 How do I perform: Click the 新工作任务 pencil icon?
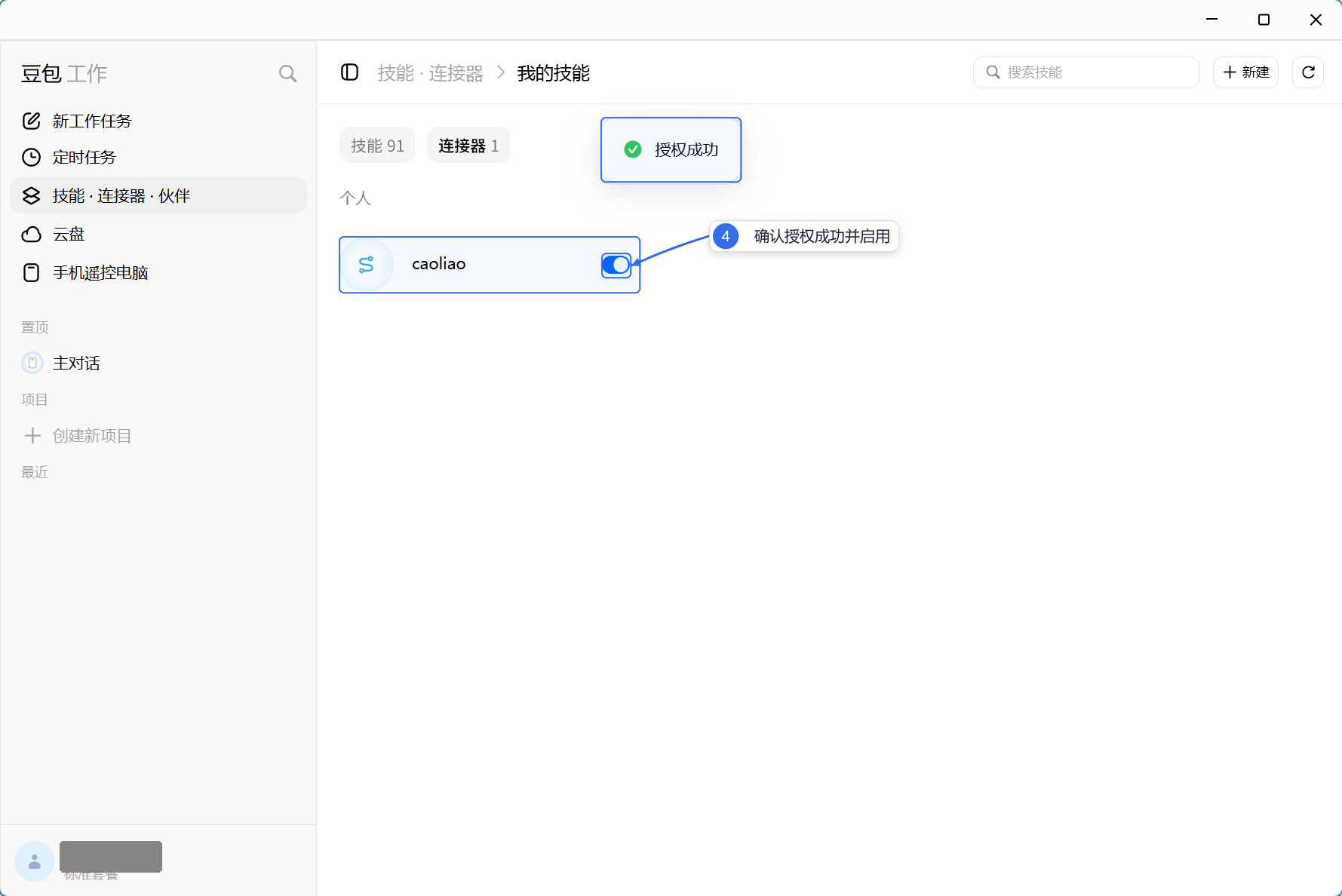tap(31, 121)
